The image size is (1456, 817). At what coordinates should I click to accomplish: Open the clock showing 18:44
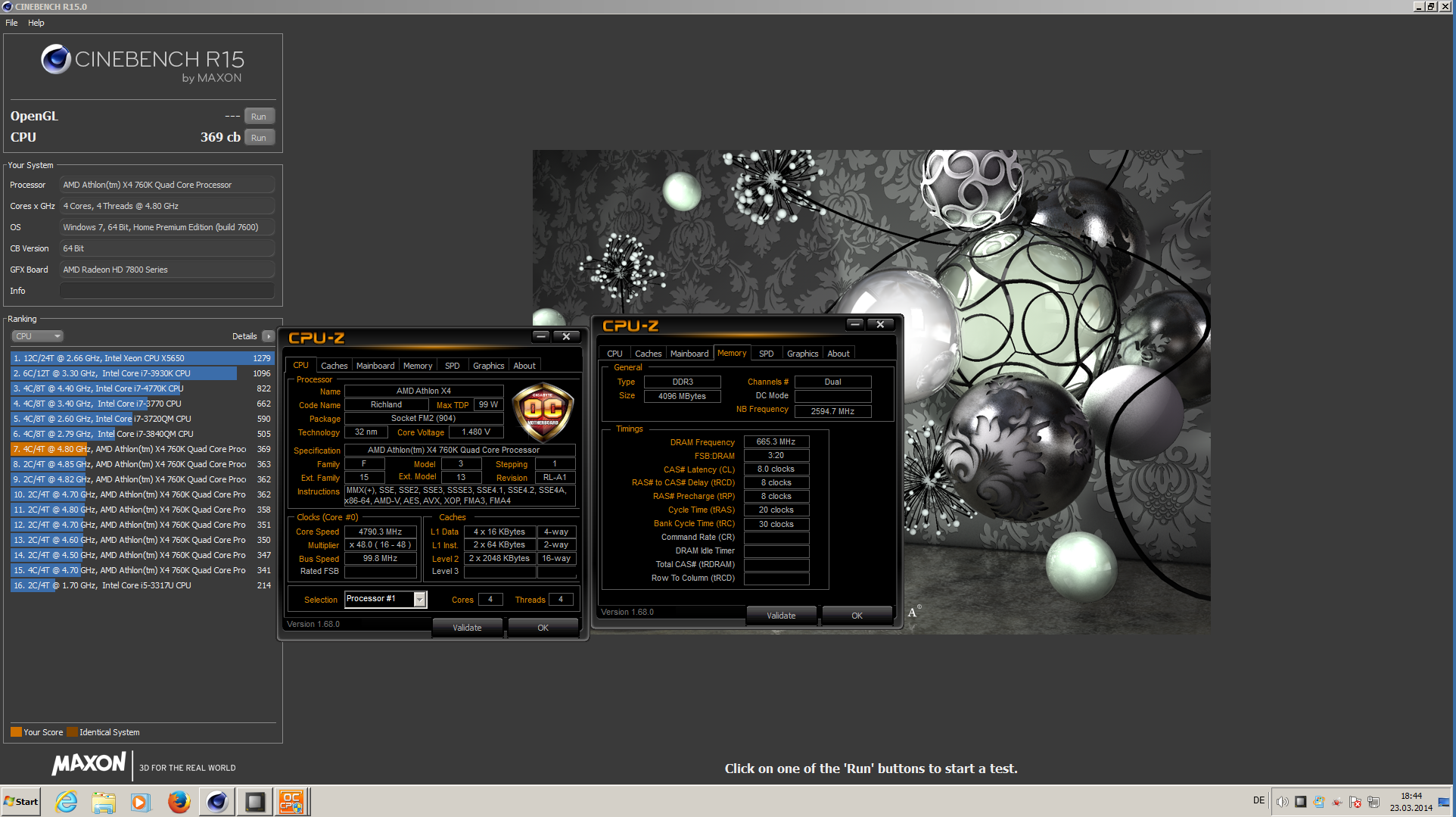click(x=1411, y=802)
